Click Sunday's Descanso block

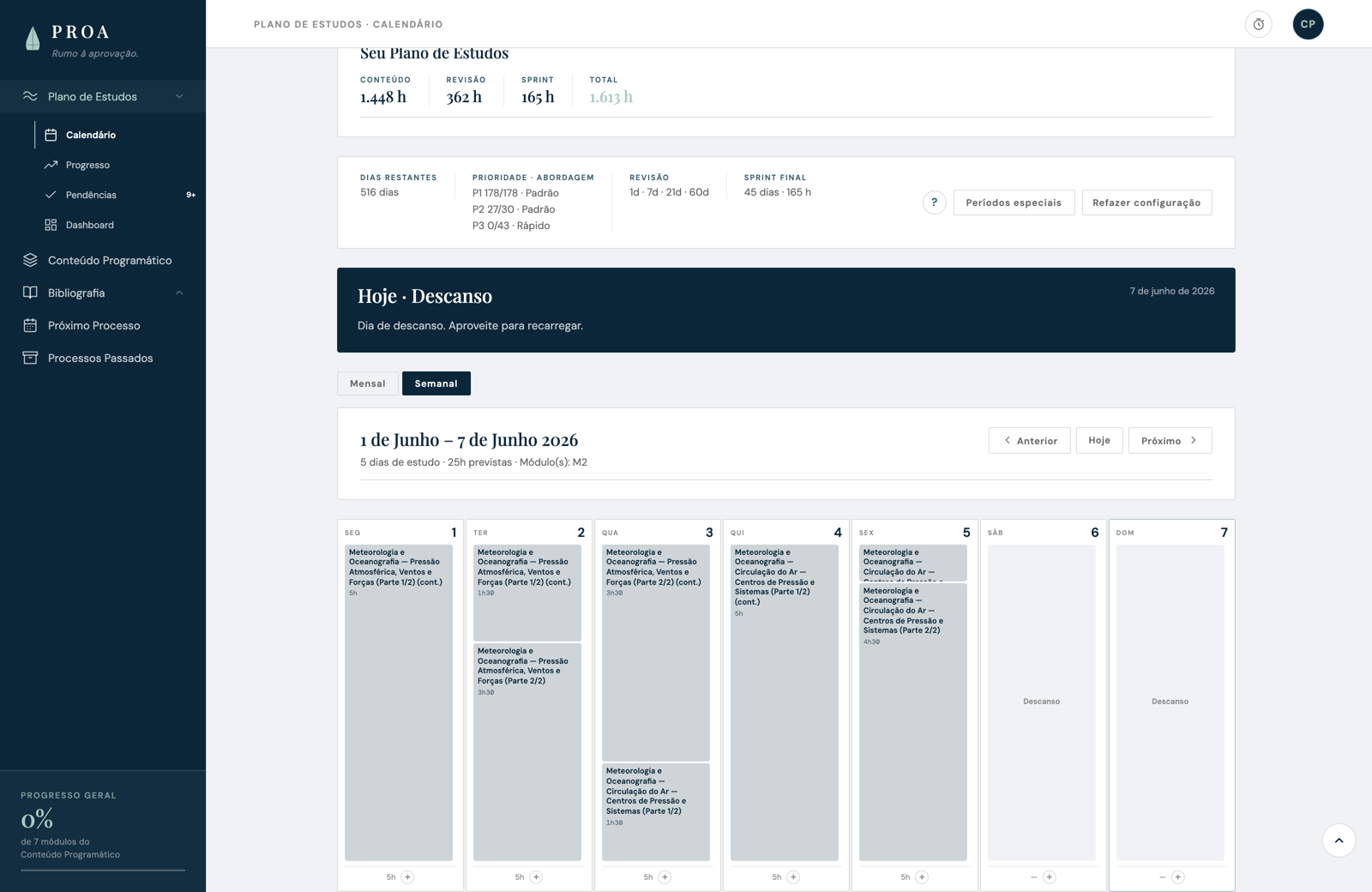1170,702
